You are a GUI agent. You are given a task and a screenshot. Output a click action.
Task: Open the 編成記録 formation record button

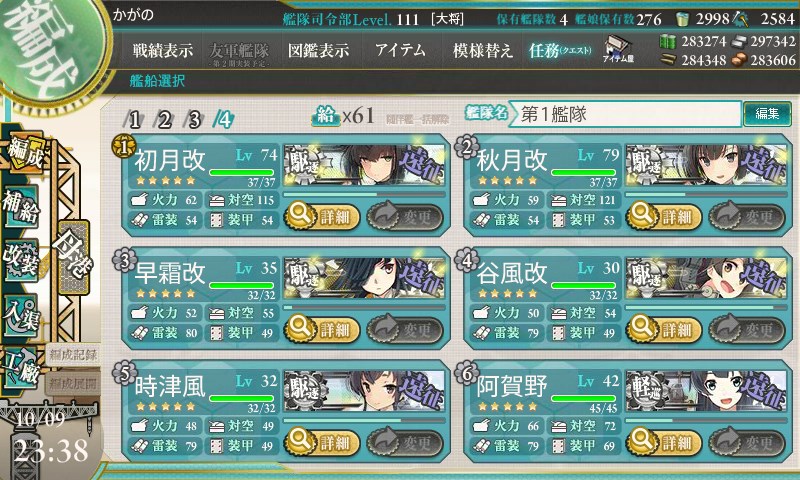(x=72, y=355)
